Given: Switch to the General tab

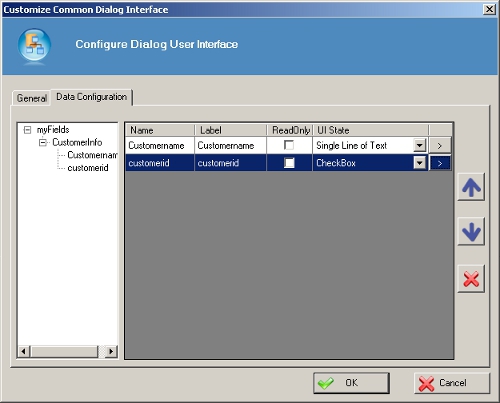Looking at the screenshot, I should point(31,98).
